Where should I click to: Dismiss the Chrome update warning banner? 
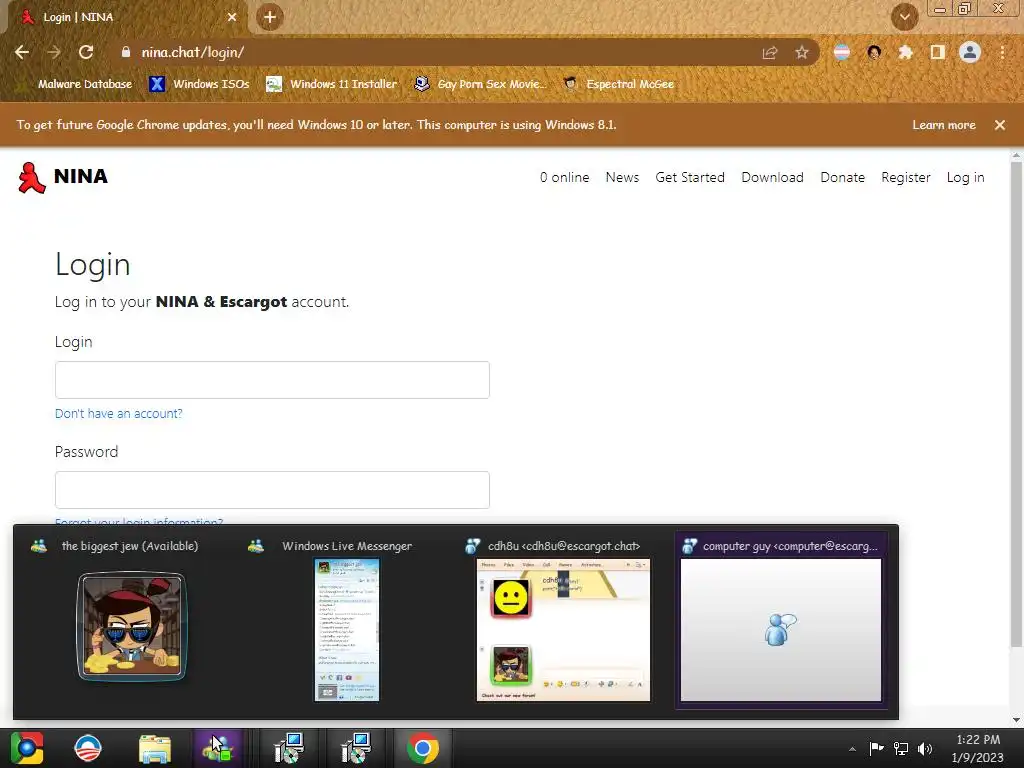pyautogui.click(x=1000, y=125)
